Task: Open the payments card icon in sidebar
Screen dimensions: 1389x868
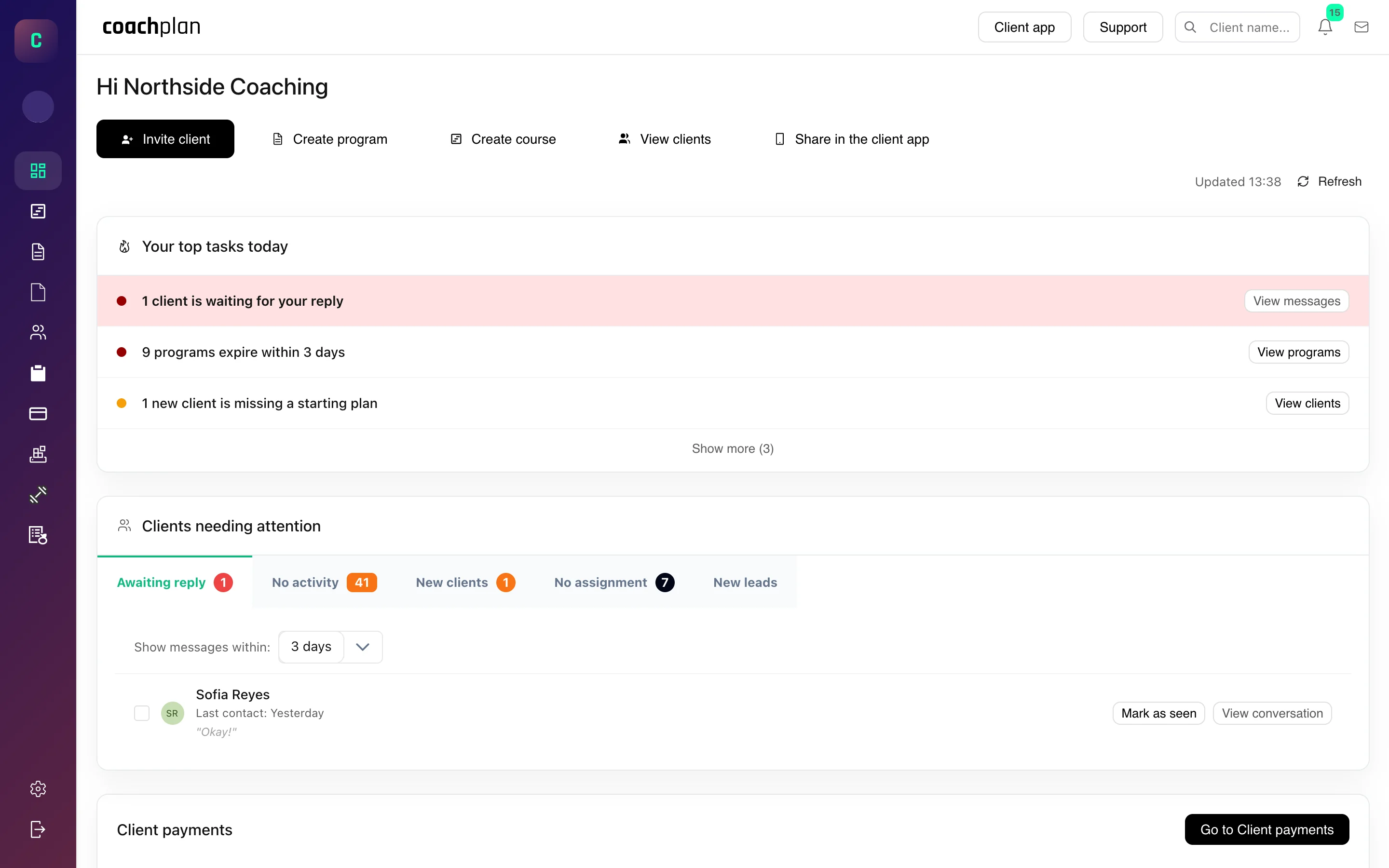Action: click(x=38, y=413)
